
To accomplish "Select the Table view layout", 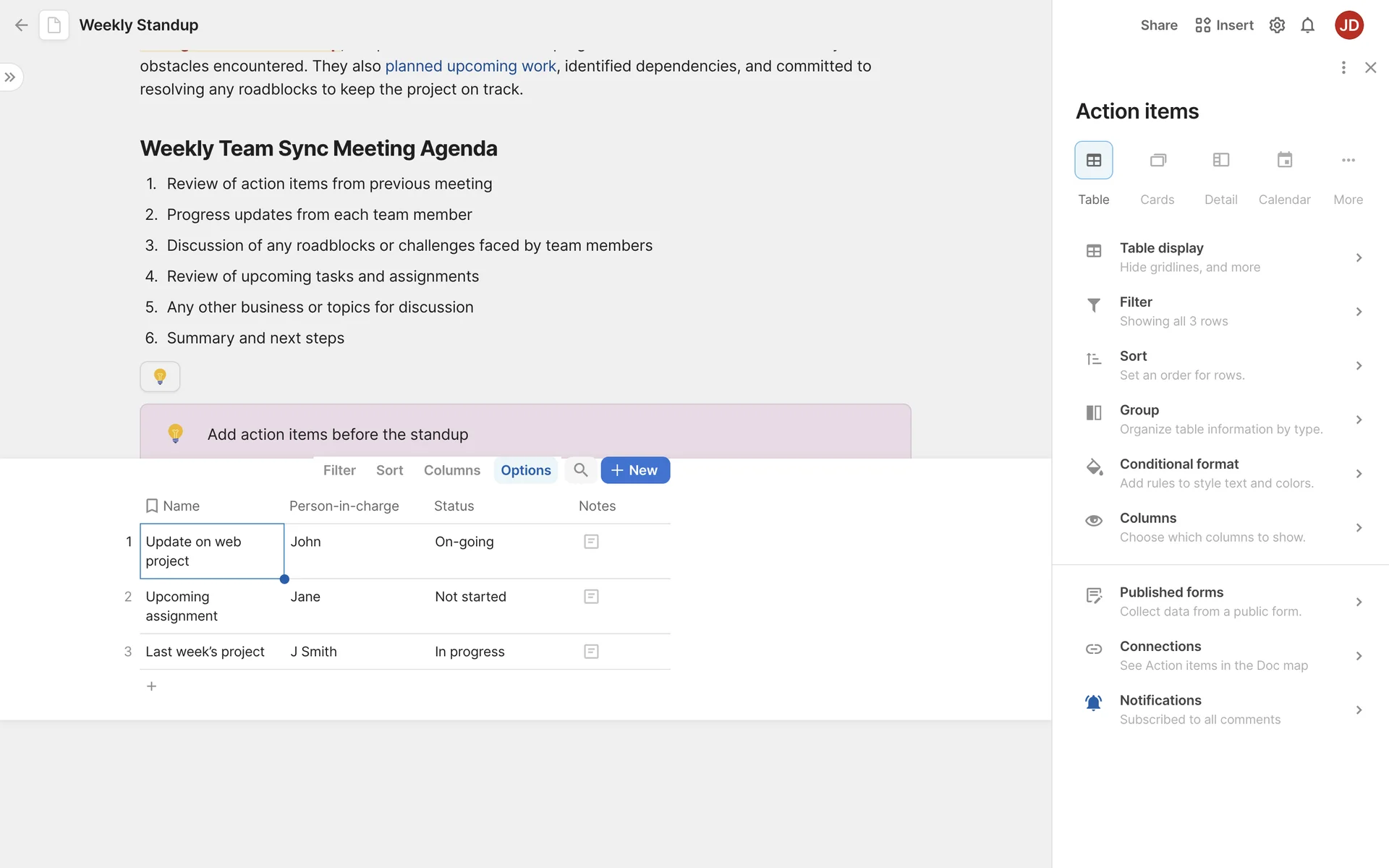I will pyautogui.click(x=1093, y=161).
